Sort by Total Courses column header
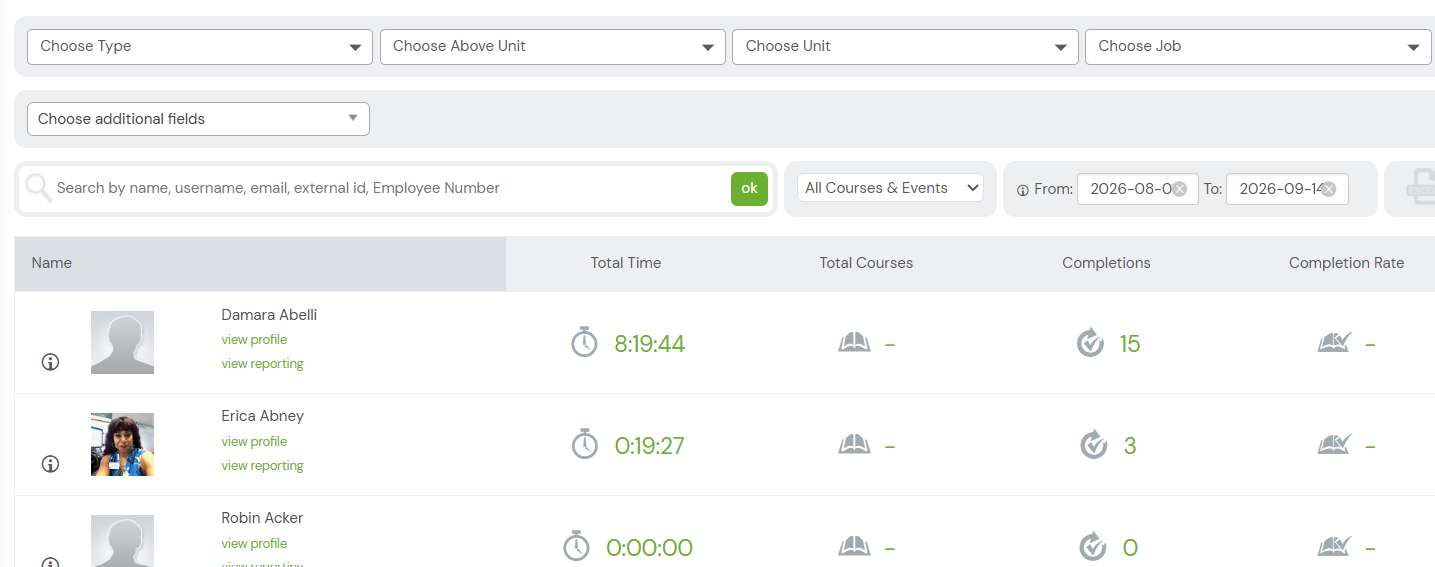This screenshot has width=1435, height=567. pos(866,263)
